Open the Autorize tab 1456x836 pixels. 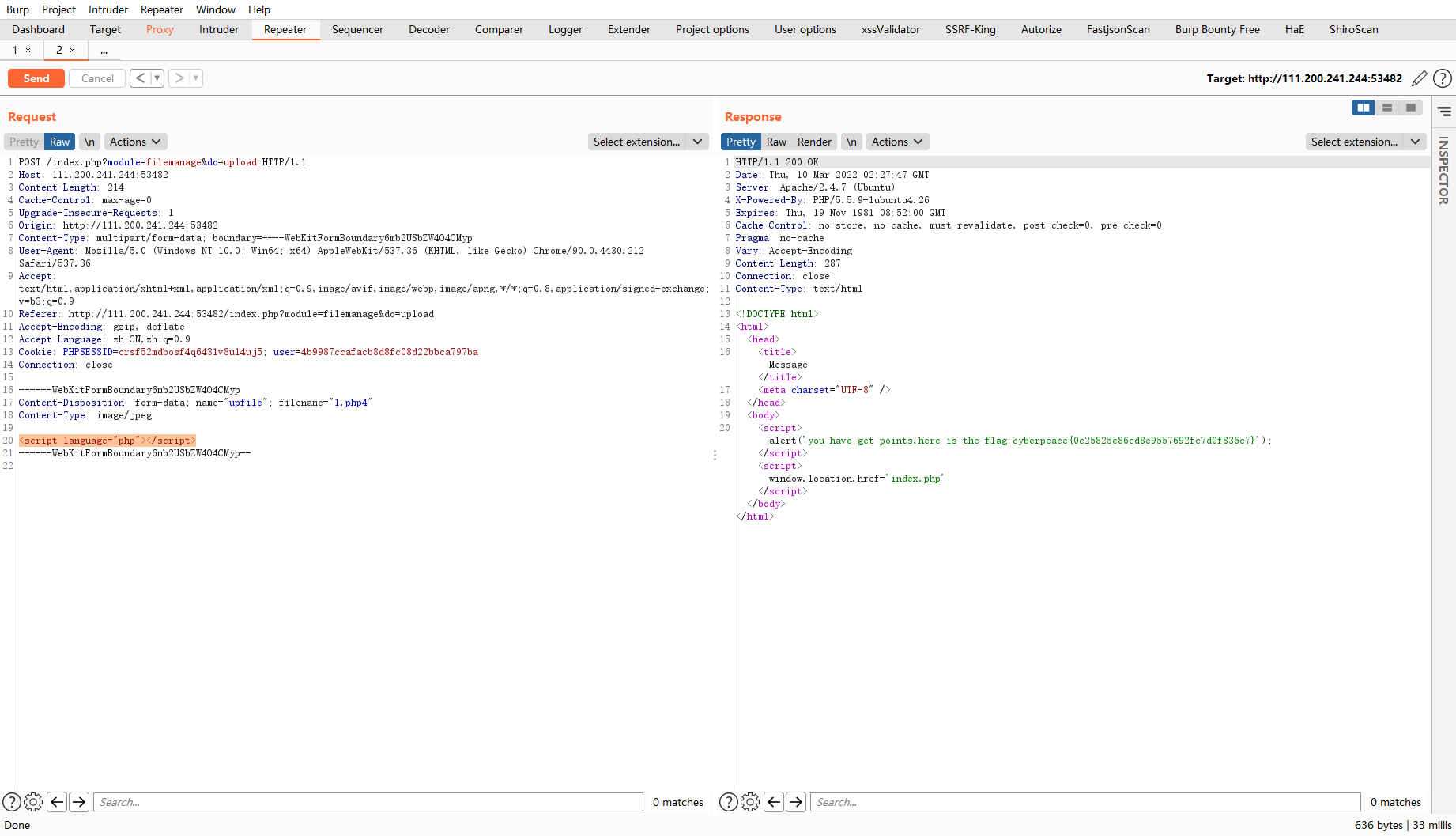[x=1041, y=29]
